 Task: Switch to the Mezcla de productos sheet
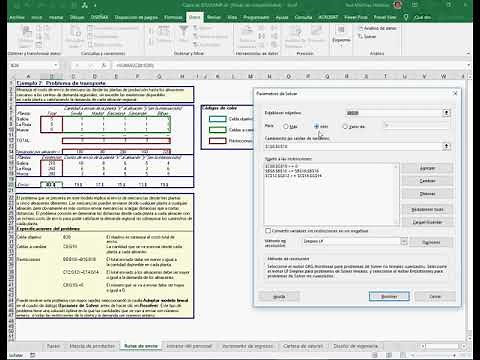(x=92, y=346)
